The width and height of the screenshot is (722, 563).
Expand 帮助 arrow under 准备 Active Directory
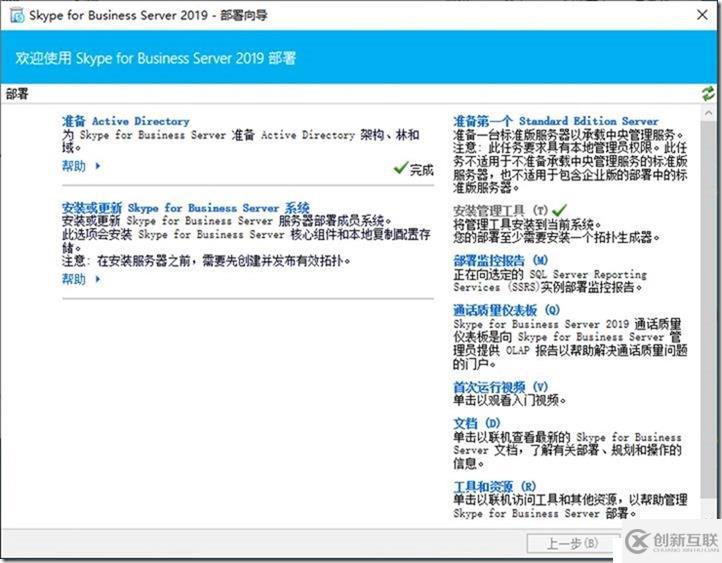point(98,166)
